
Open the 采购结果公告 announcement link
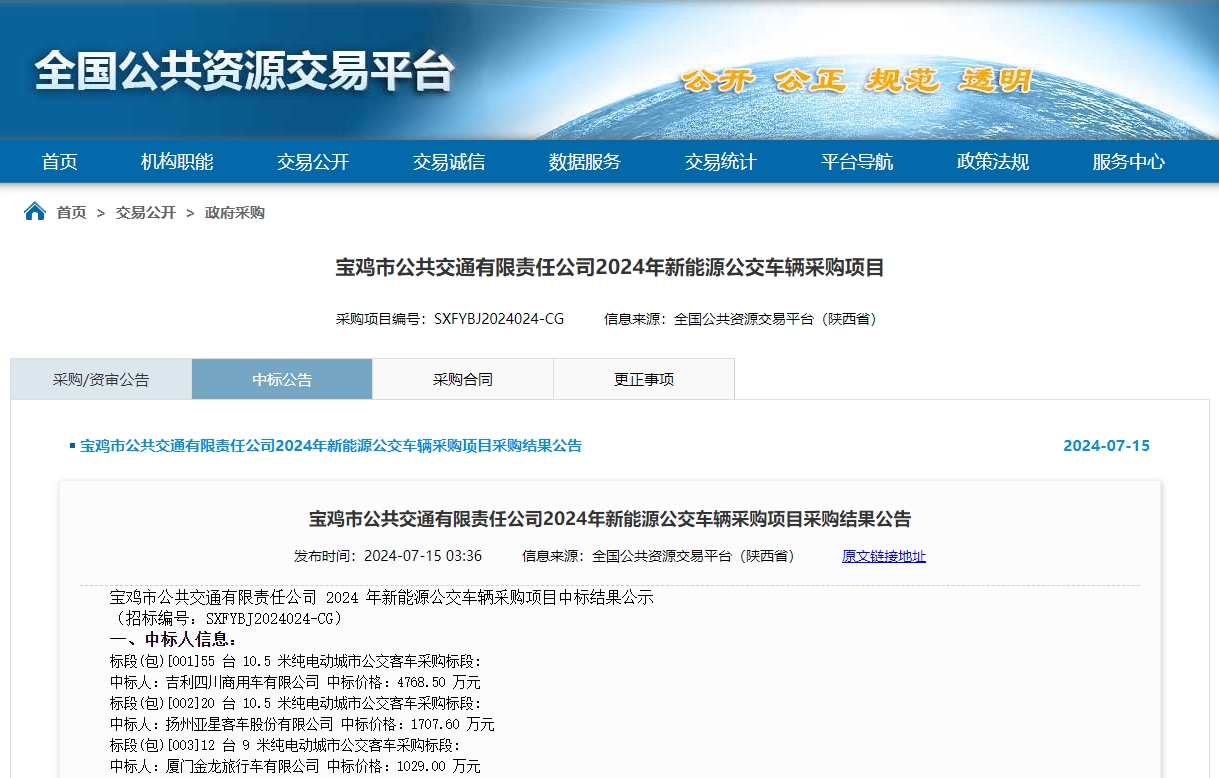coord(316,446)
